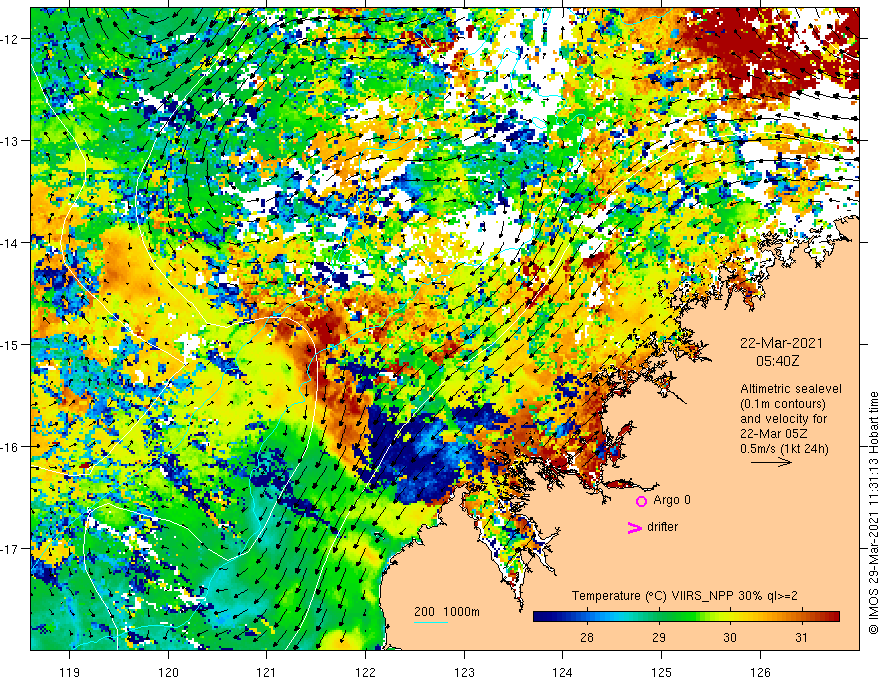Click the '0.5m/s (1kt 24h)' scale label
This screenshot has width=880, height=680.
pyautogui.click(x=784, y=449)
